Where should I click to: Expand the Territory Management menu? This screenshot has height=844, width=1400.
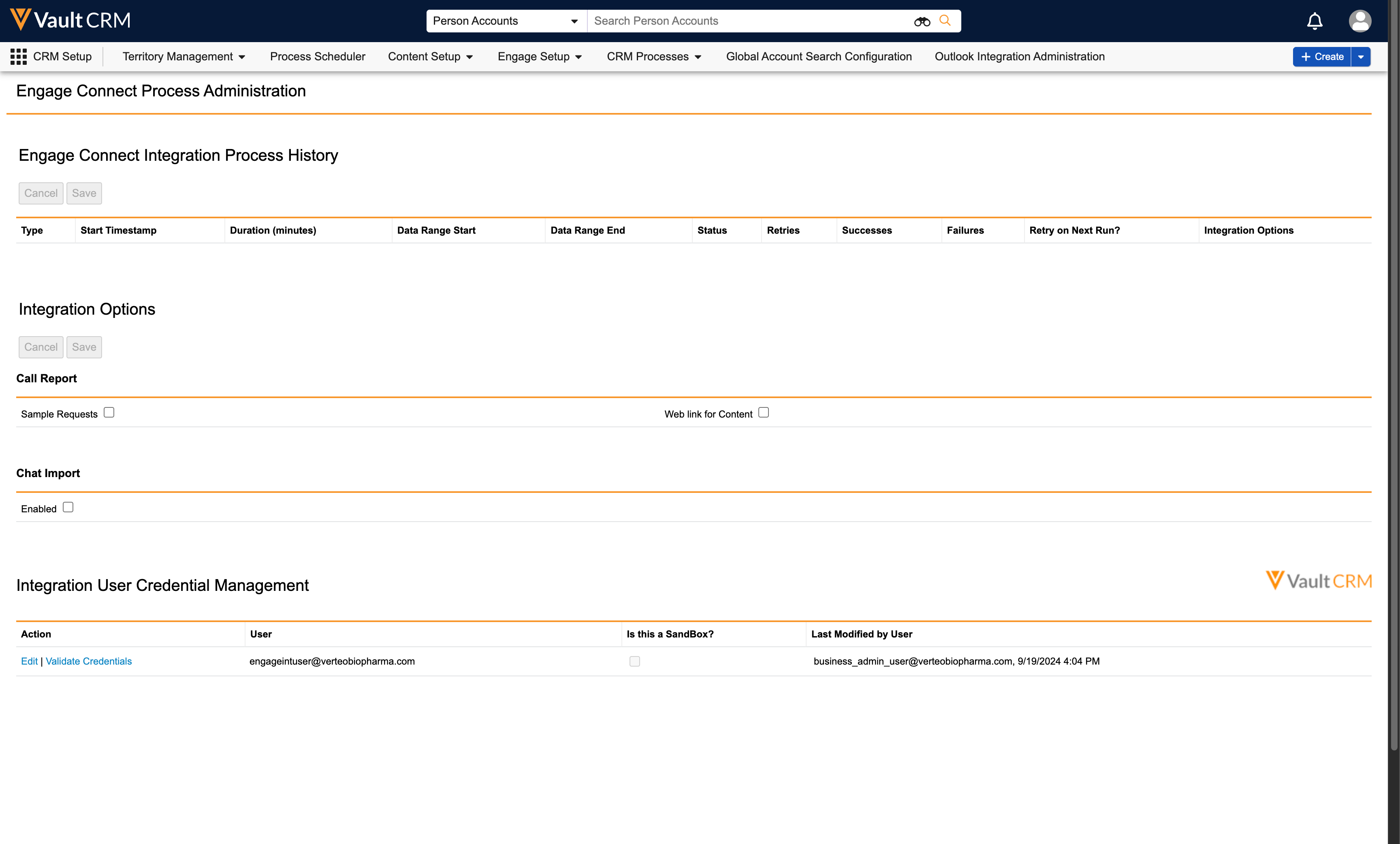coord(184,56)
